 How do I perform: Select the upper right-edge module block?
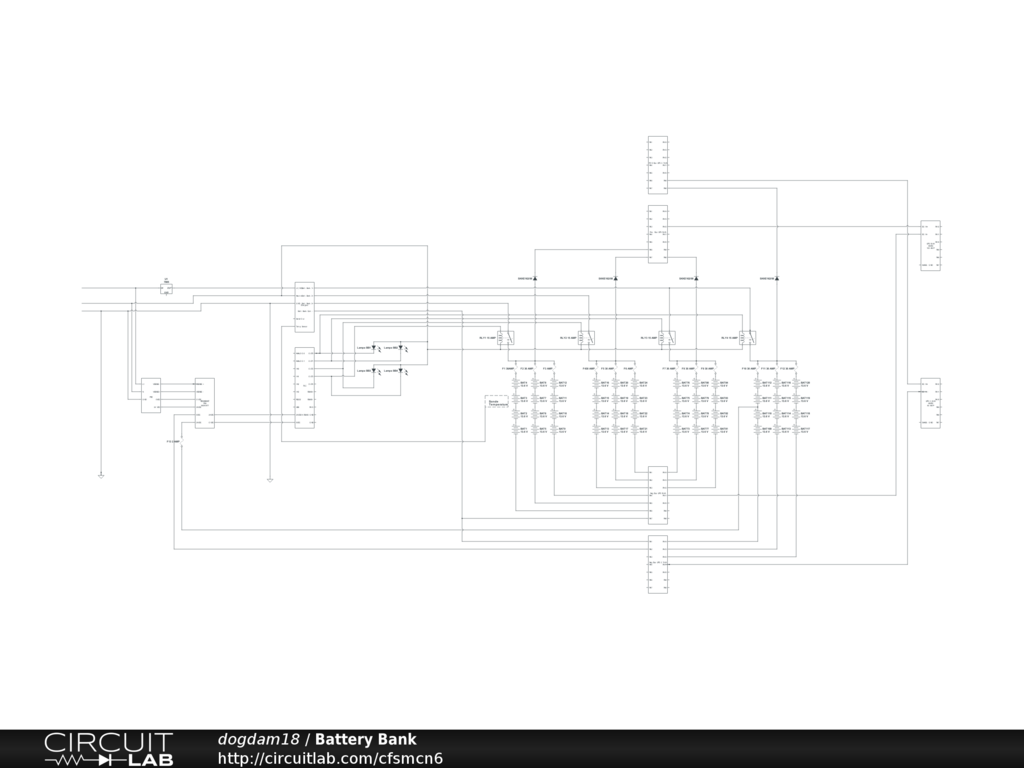[x=930, y=246]
